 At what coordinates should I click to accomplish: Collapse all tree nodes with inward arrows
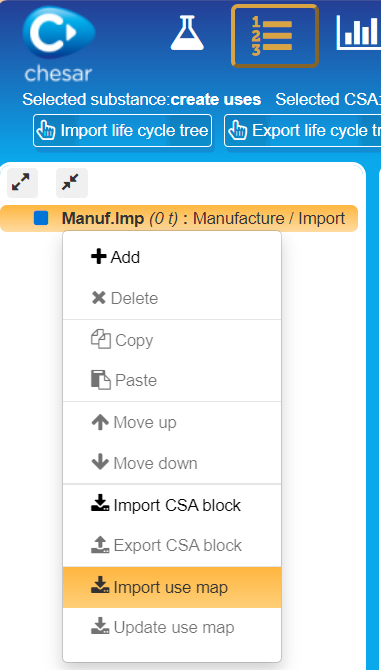pyautogui.click(x=72, y=183)
